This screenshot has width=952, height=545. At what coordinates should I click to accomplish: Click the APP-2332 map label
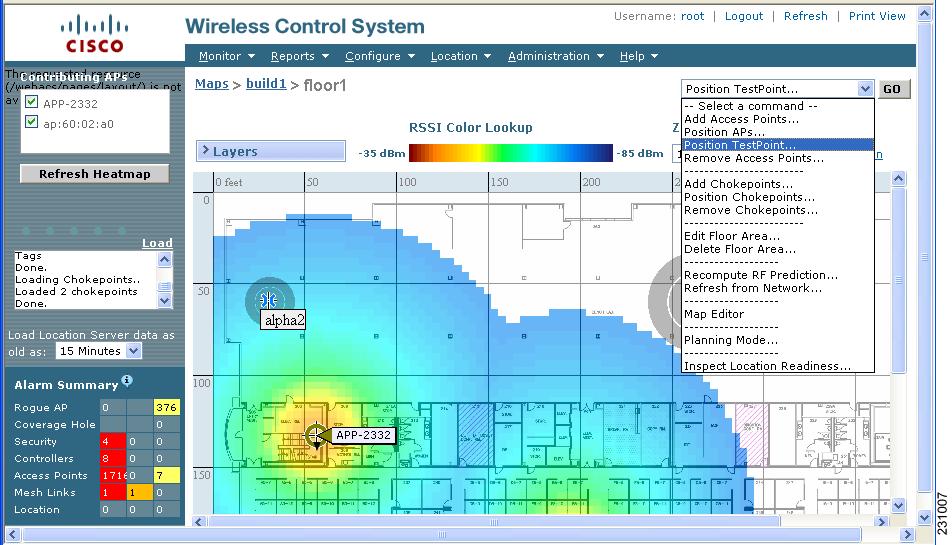pyautogui.click(x=363, y=435)
